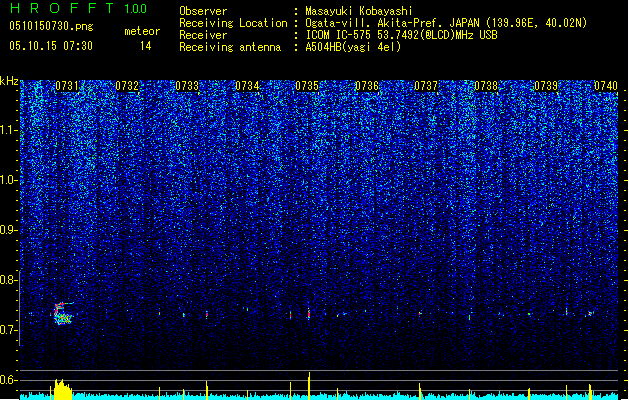Click the Receiving Location label
This screenshot has width=629, height=400.
(233, 23)
